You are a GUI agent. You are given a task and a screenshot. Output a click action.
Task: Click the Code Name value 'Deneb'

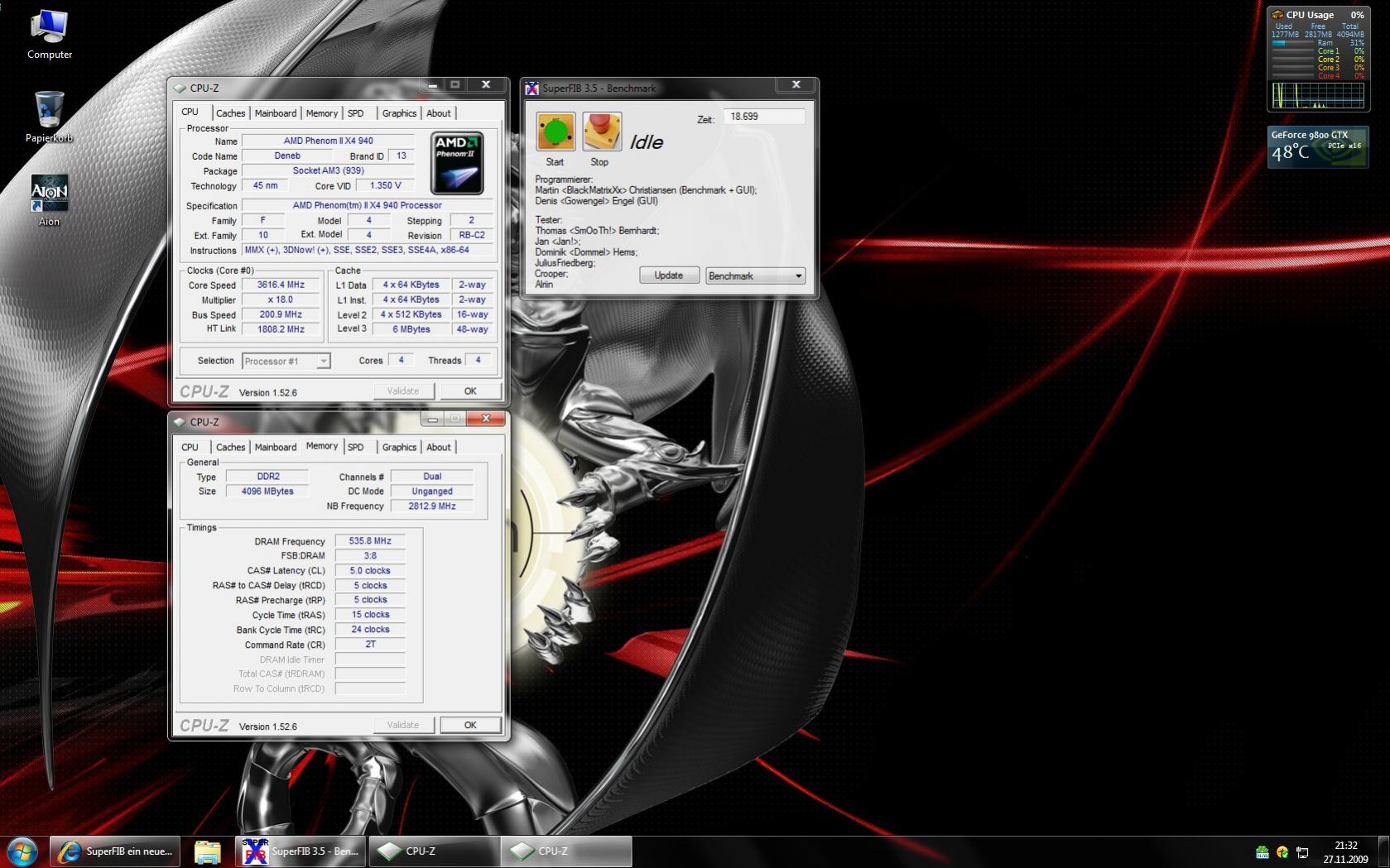coord(287,156)
